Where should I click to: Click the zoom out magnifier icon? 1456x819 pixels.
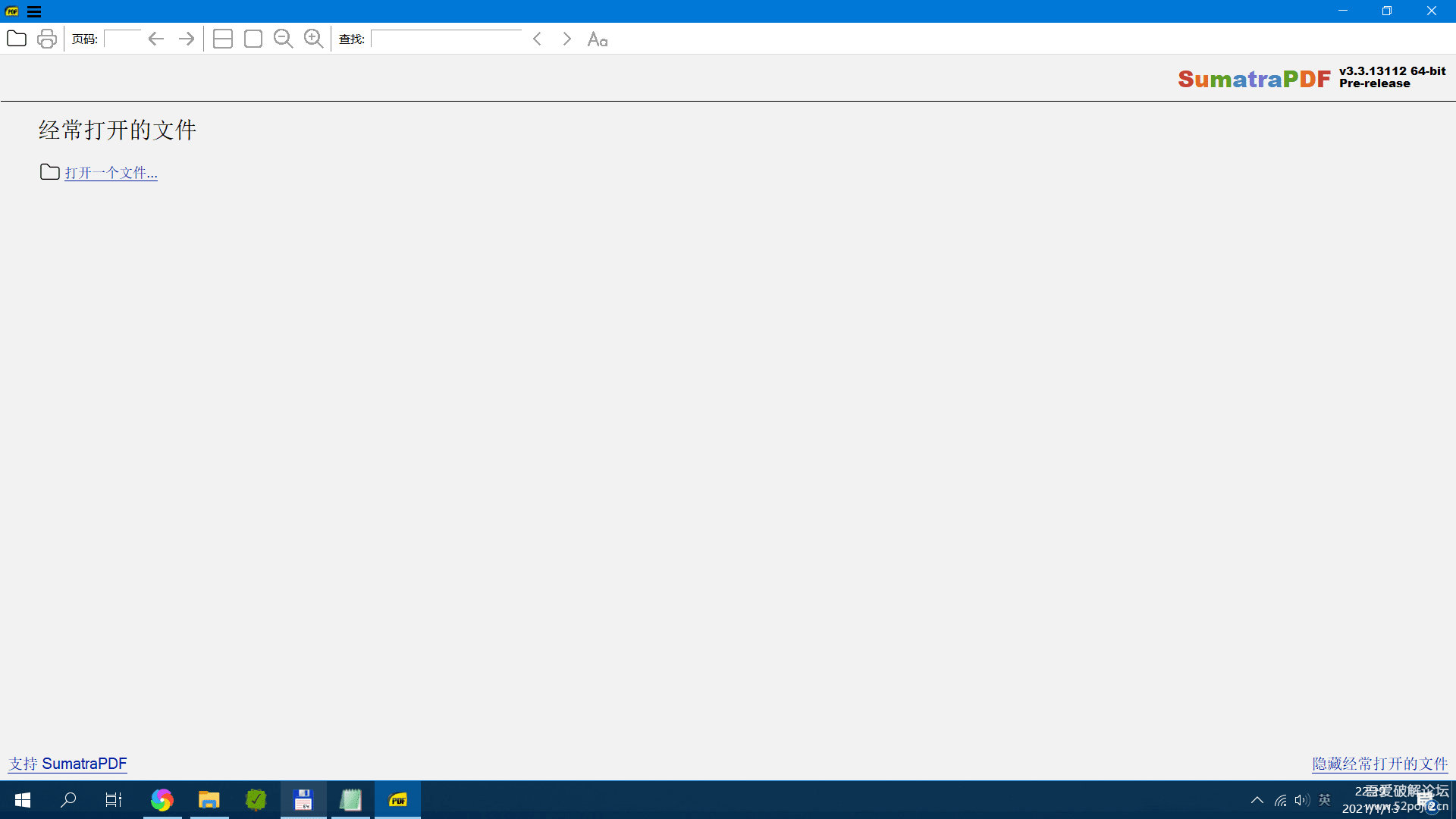coord(284,39)
